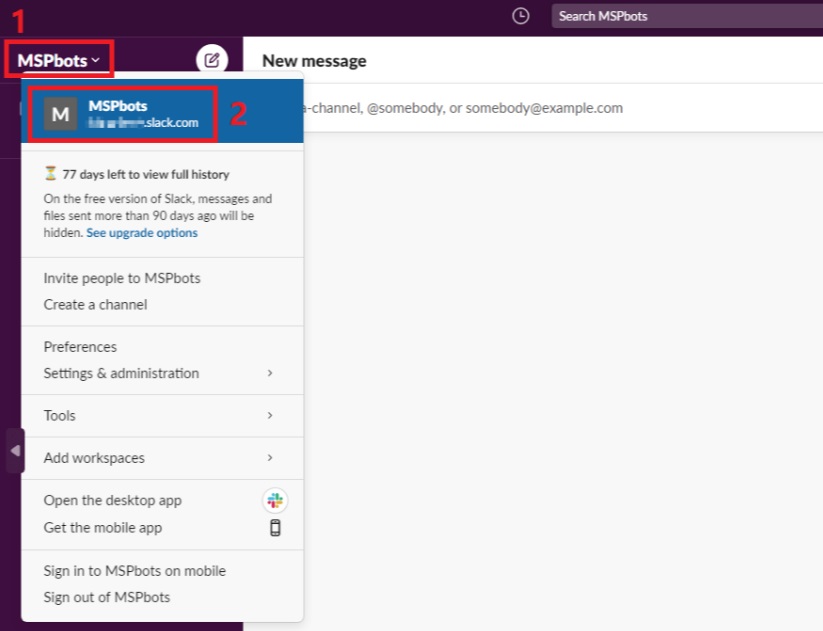
Task: Choose Open the desktop app
Action: [x=162, y=500]
